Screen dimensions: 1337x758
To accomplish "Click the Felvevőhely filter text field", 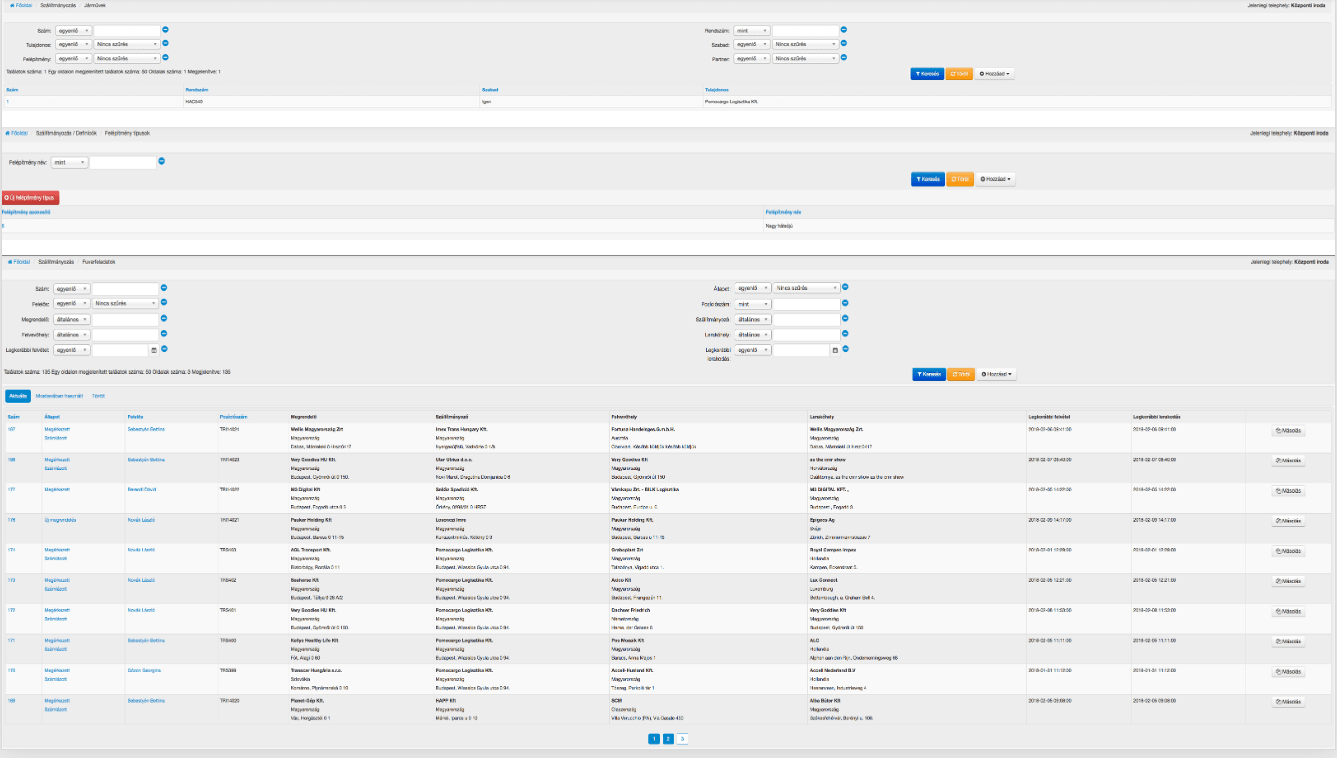I will [x=126, y=334].
